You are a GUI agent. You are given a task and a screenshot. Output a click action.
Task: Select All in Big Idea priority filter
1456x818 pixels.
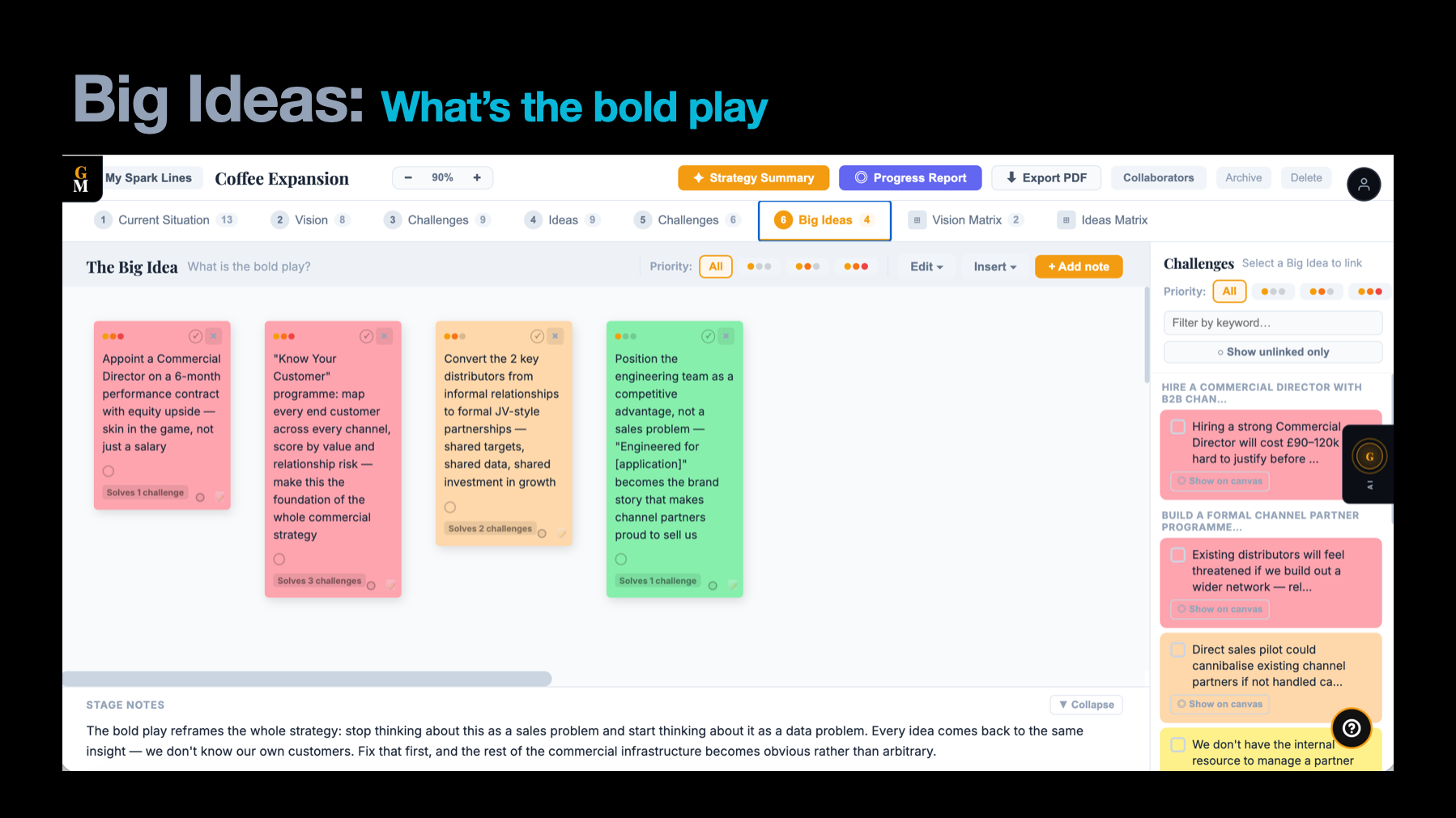click(x=716, y=266)
